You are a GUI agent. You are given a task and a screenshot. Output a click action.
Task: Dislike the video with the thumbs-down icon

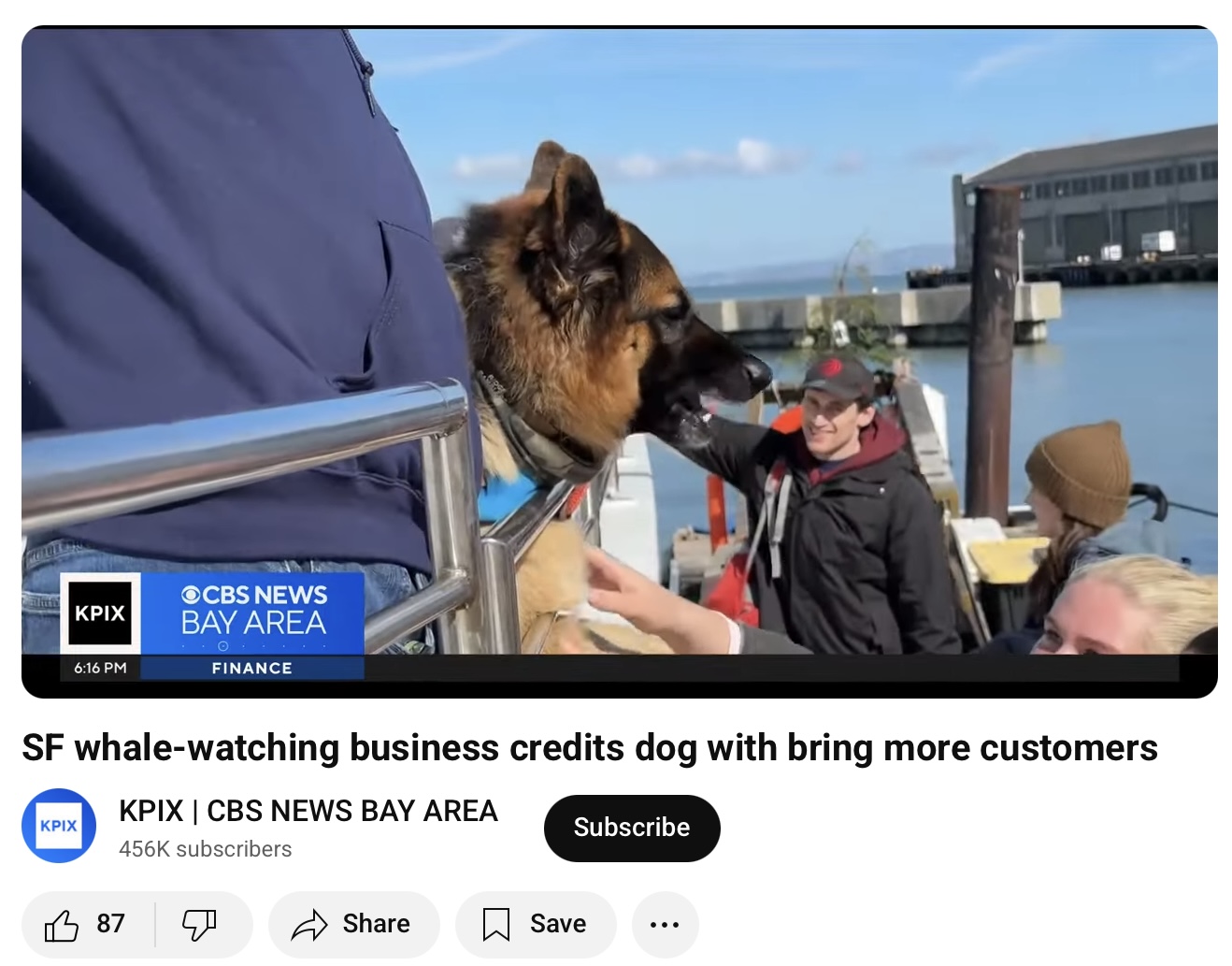tap(199, 925)
